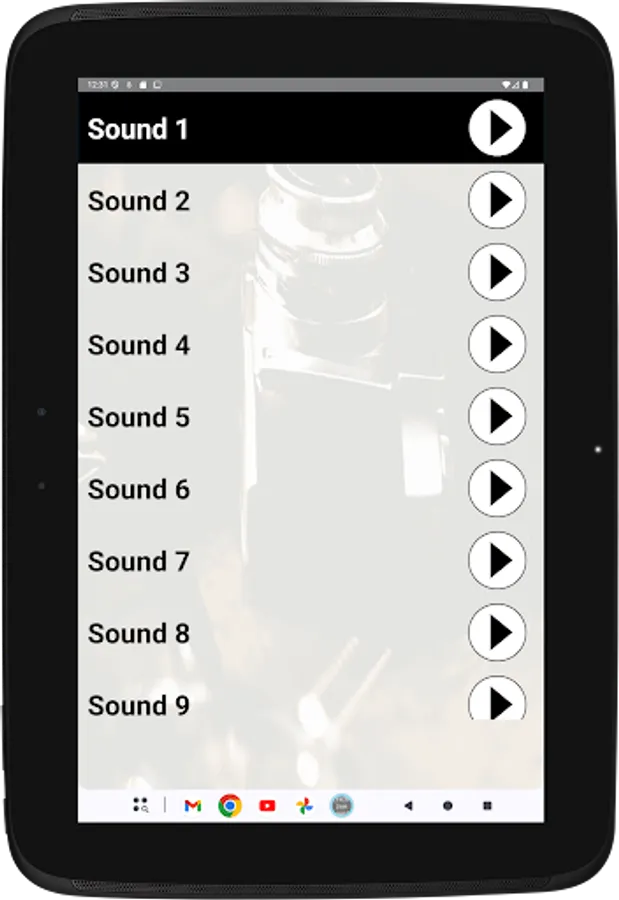Open Gmail from the taskbar
Viewport: 619px width, 900px height.
[x=193, y=806]
